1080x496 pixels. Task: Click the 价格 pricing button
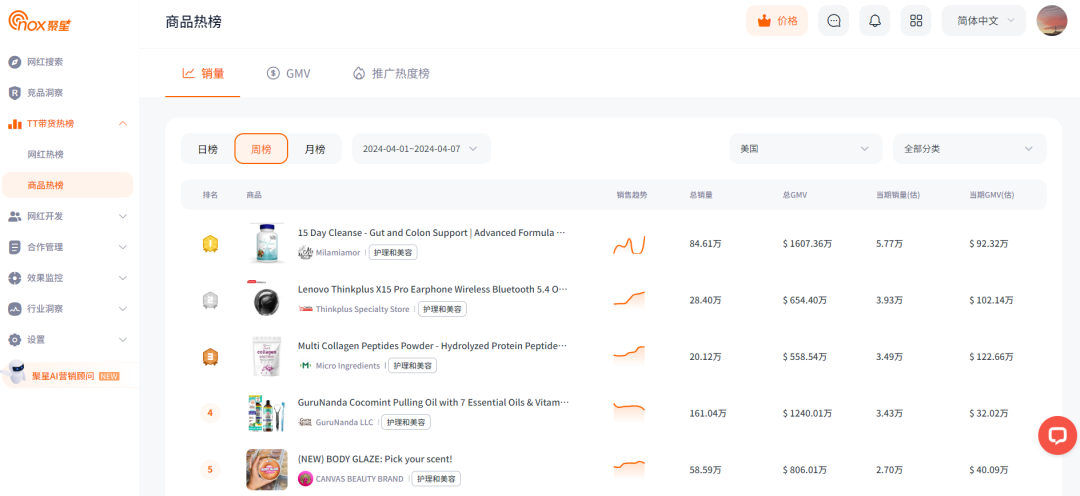pyautogui.click(x=777, y=21)
